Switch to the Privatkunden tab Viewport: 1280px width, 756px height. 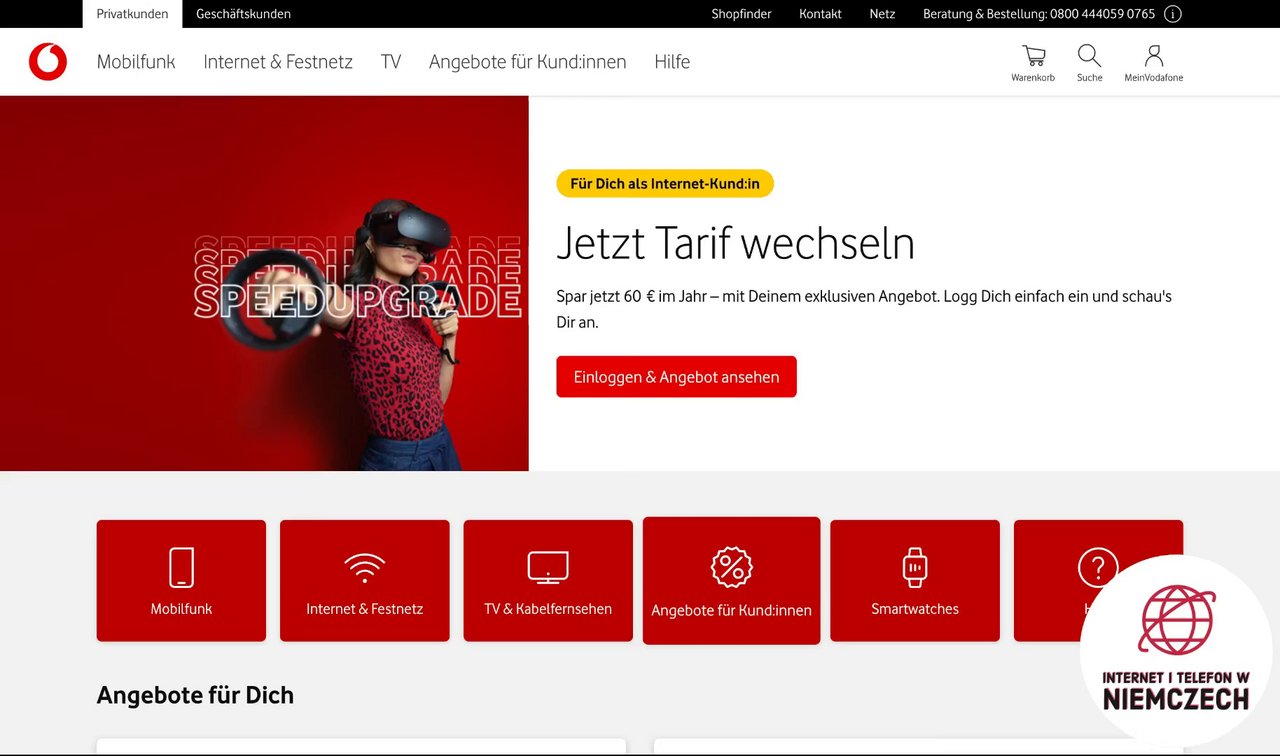132,14
